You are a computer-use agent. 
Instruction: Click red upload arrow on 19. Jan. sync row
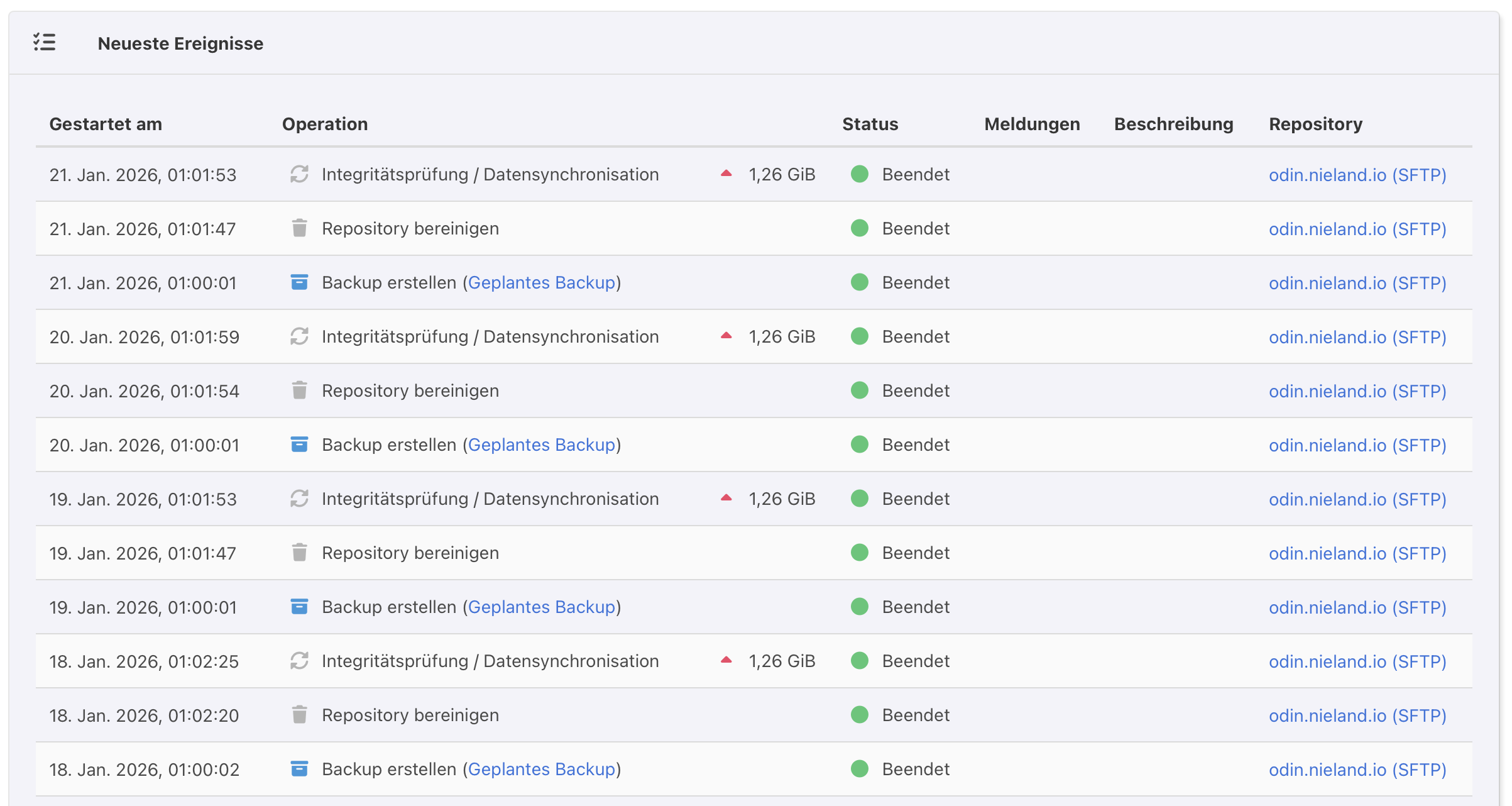(x=726, y=498)
